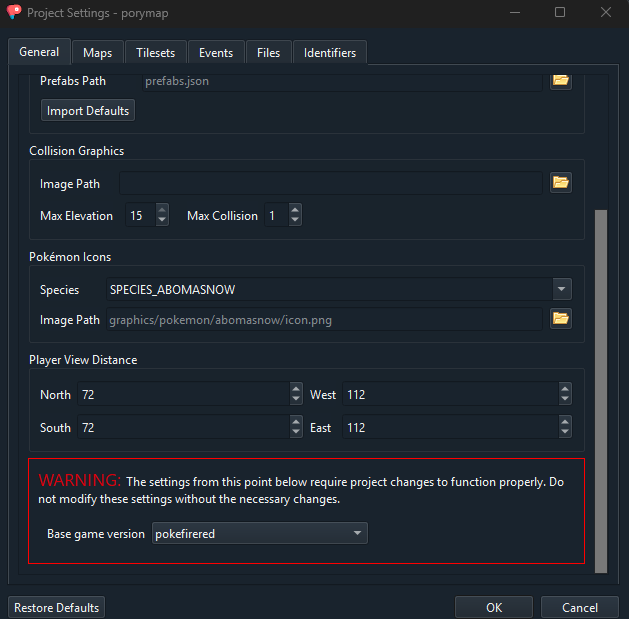Click the Prefabs Path folder browse icon
Screen dimensions: 629x619
561,80
